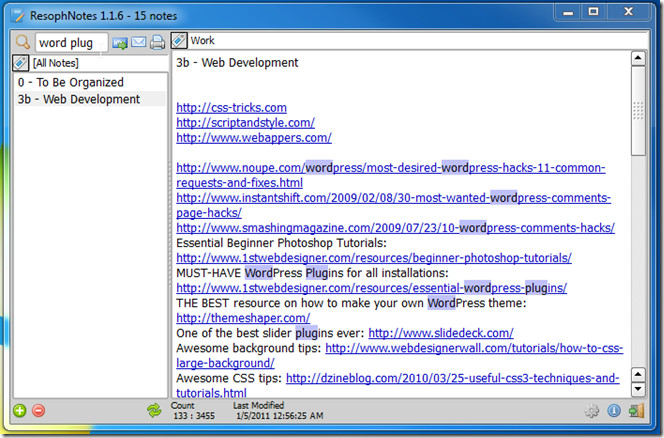Click the Work tags field
The width and height of the screenshot is (664, 438).
[x=417, y=41]
